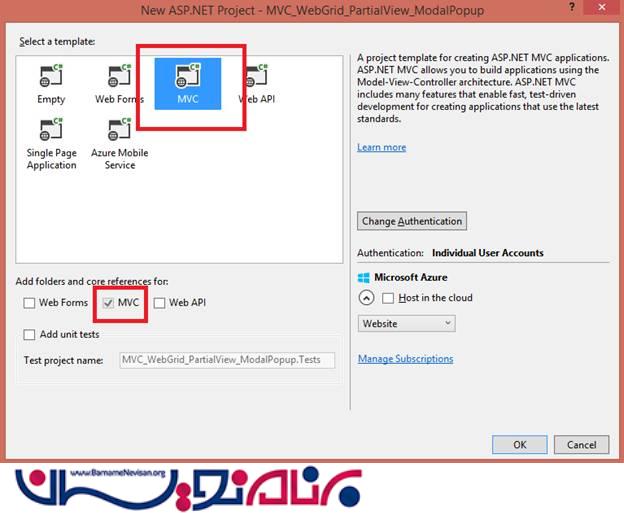Enable the Web Forms references checkbox
Image resolution: width=624 pixels, height=513 pixels.
coord(29,303)
